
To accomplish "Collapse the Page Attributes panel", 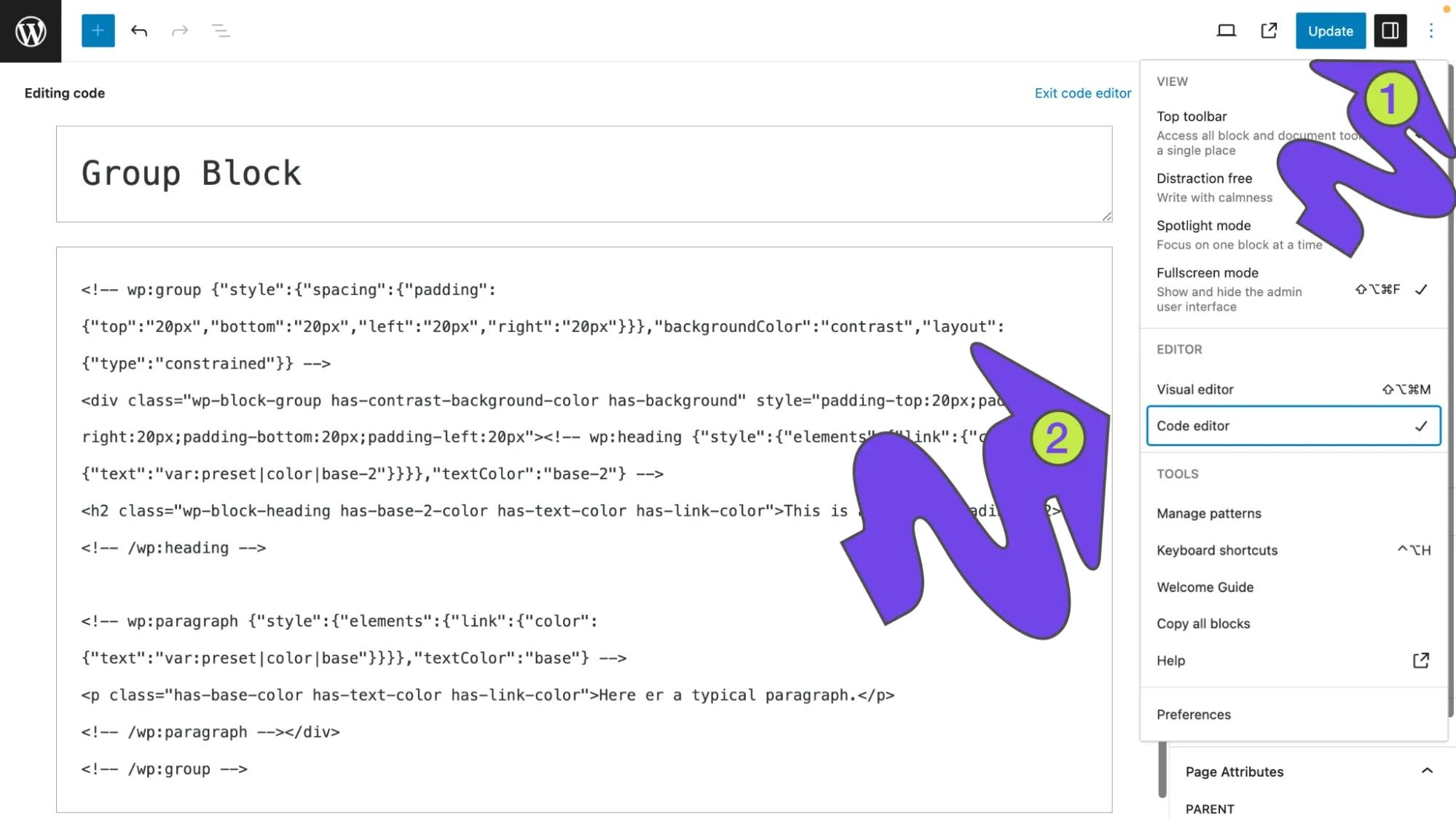I will point(1426,771).
